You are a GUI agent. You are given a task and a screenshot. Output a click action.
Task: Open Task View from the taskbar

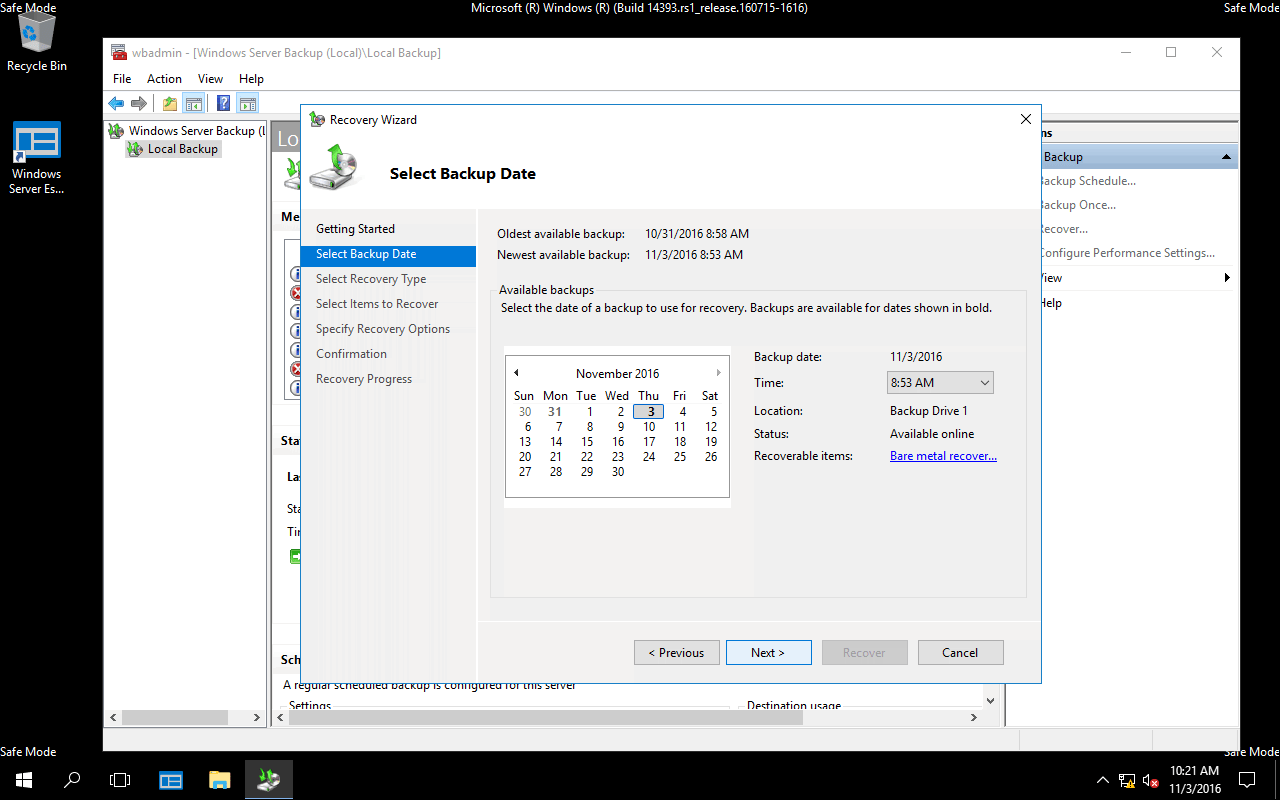(x=120, y=780)
